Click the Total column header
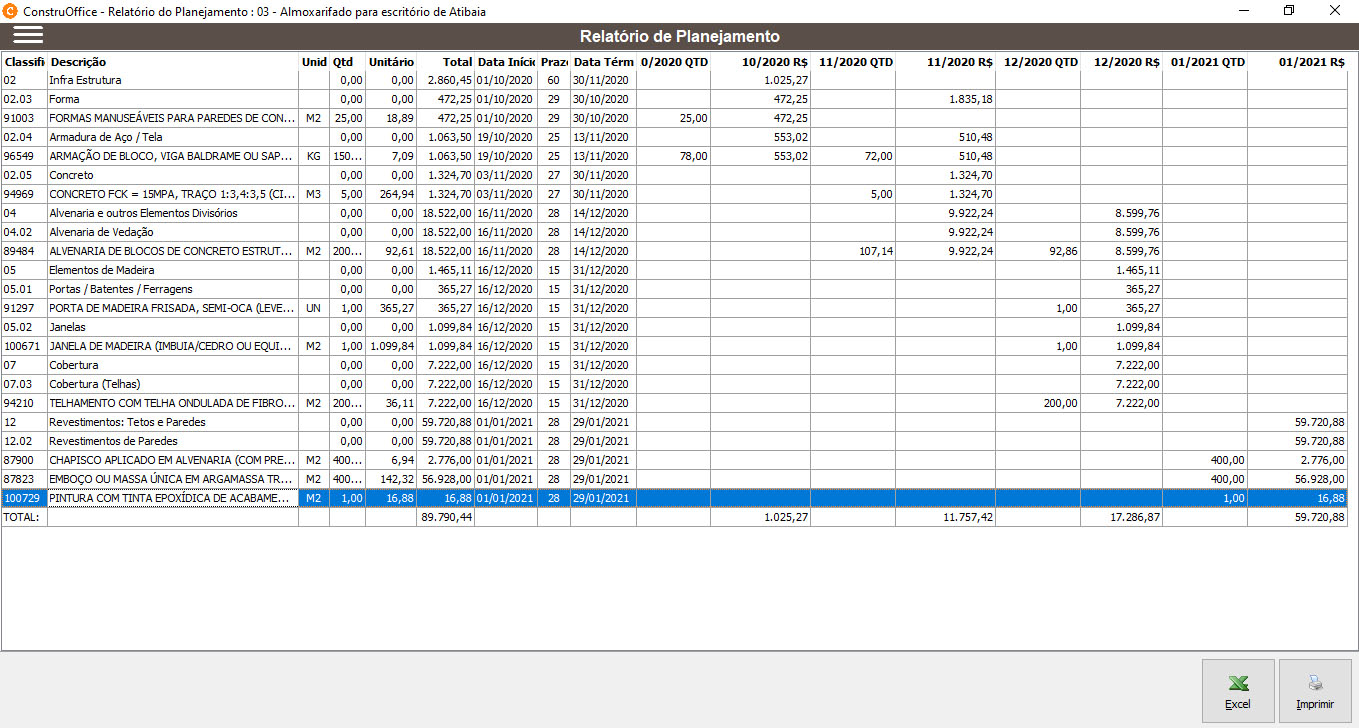Screen dimensions: 1359x728 (x=445, y=62)
